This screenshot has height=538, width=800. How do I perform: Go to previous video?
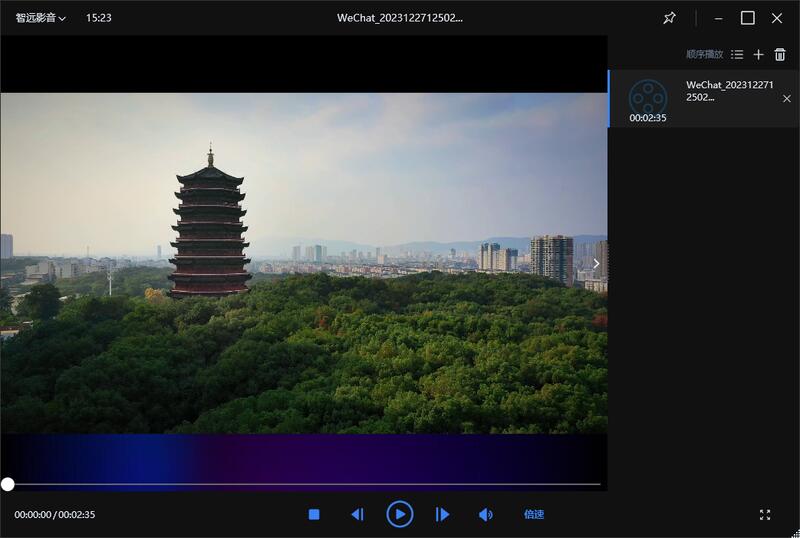[358, 515]
